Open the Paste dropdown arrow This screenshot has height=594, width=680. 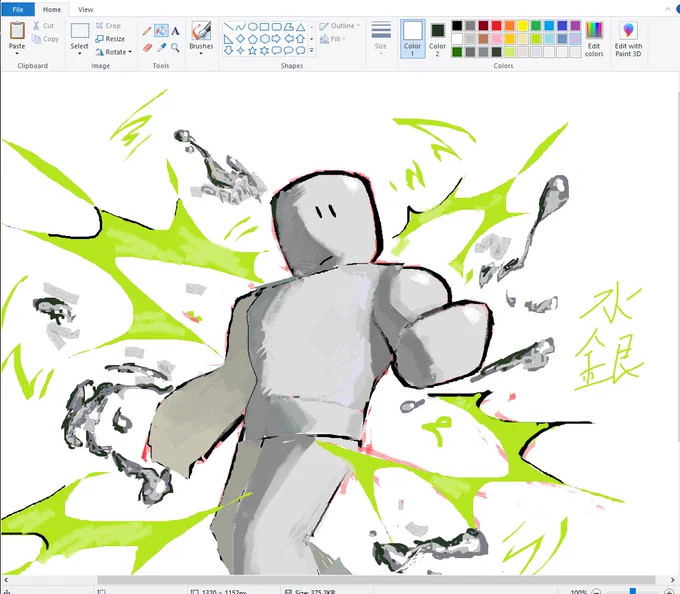click(17, 53)
